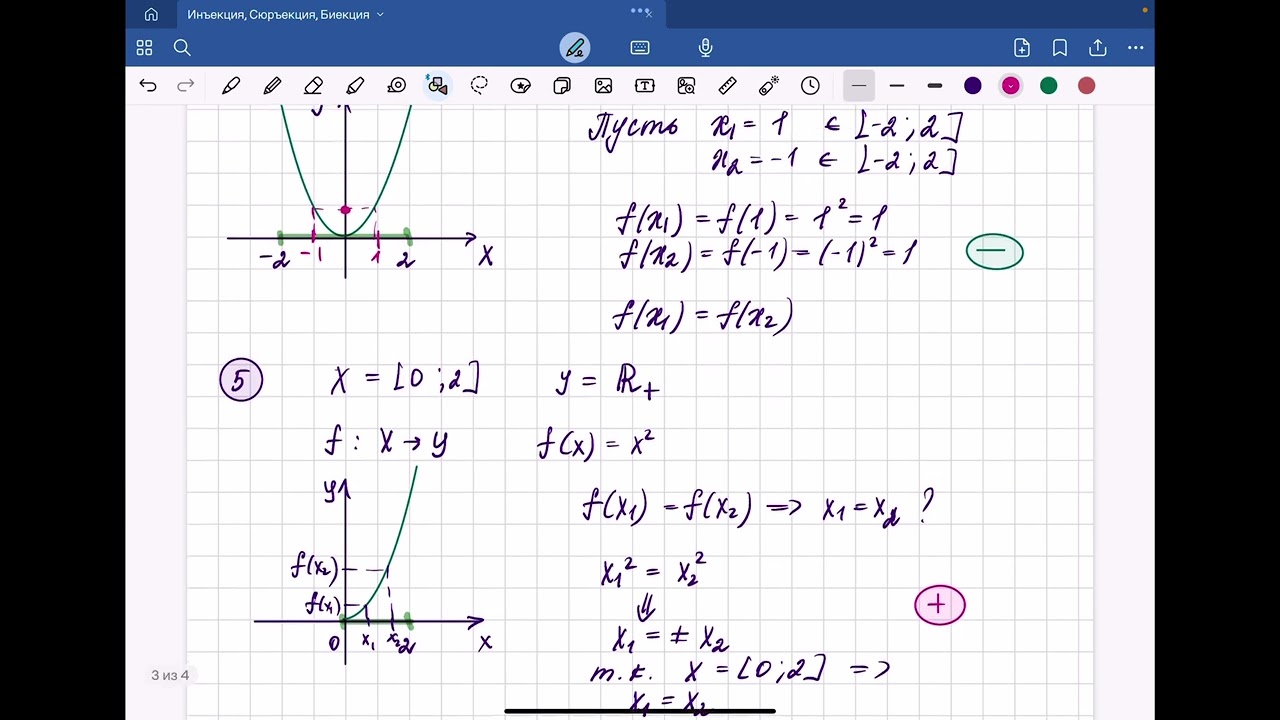Select the Highlighter tool
The image size is (1280, 720).
point(355,86)
